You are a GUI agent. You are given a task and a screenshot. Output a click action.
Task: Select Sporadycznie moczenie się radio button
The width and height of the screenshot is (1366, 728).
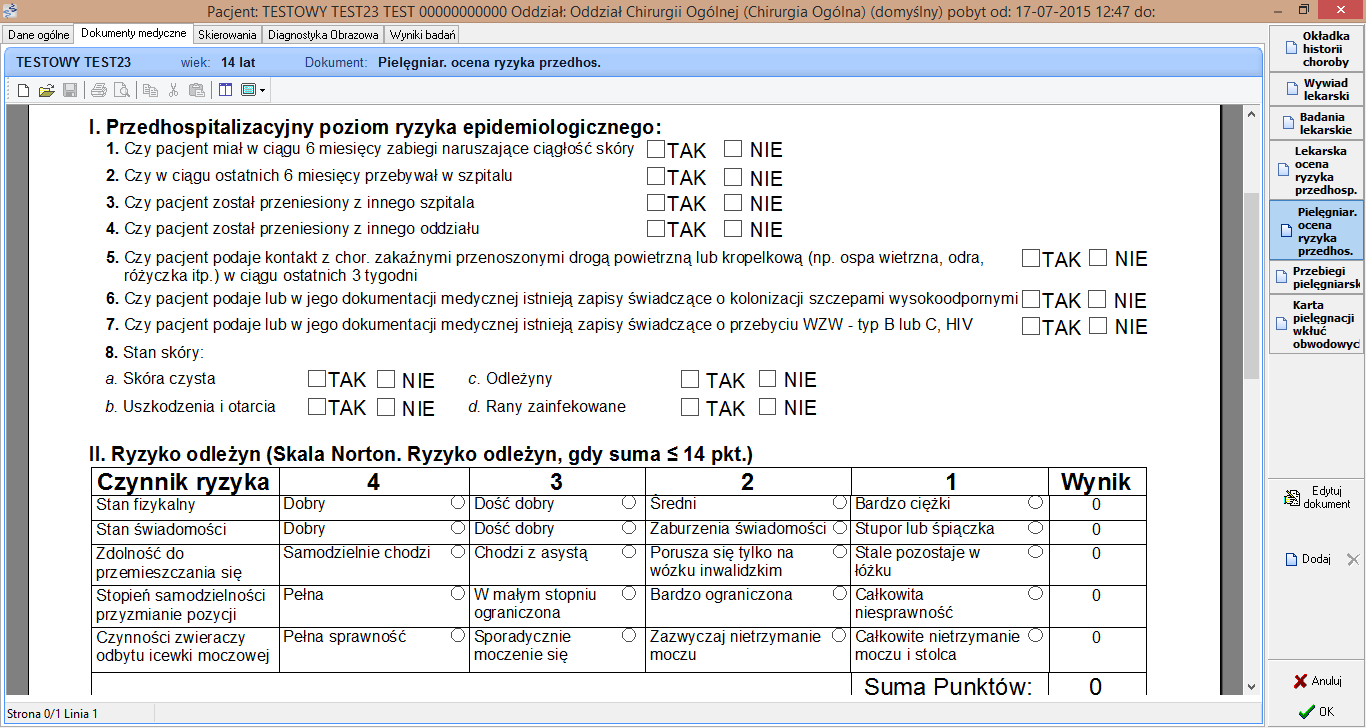pyautogui.click(x=629, y=635)
